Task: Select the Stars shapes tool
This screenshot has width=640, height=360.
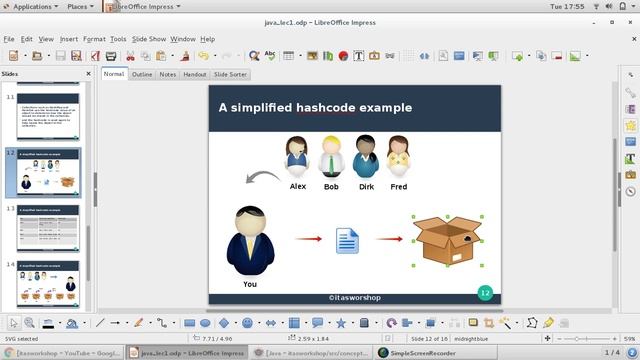Action: [341, 323]
